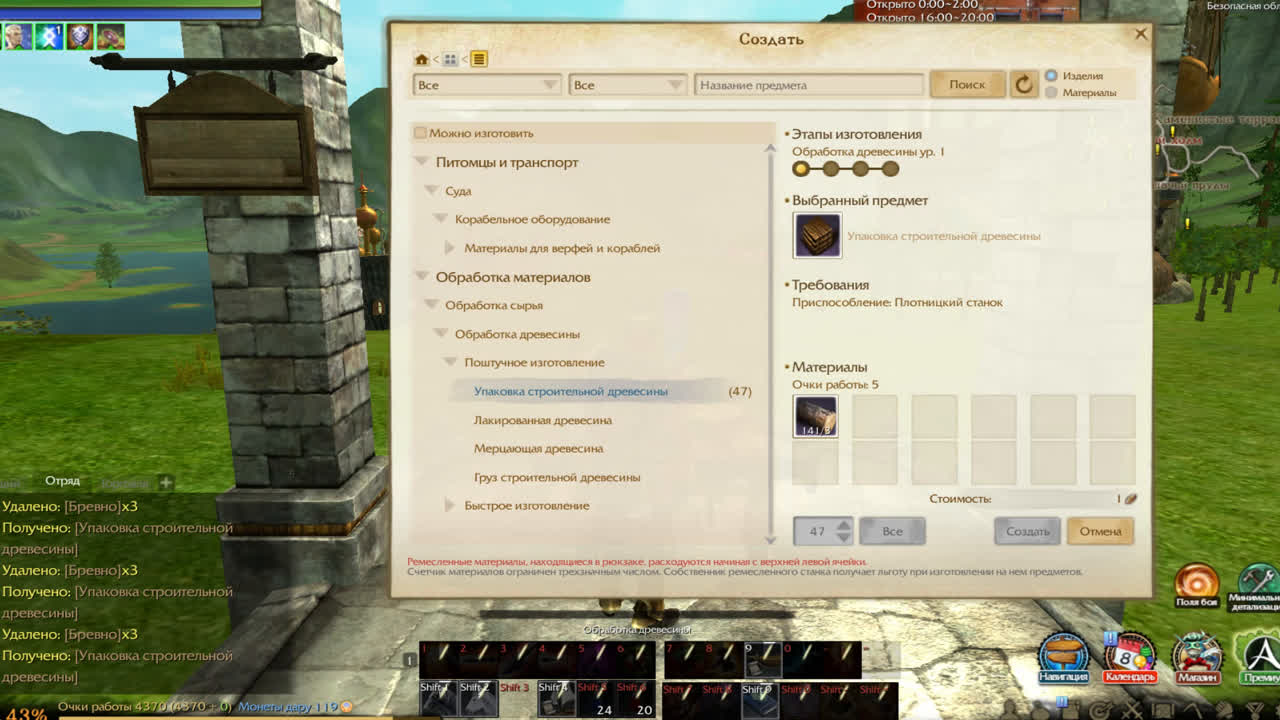
Task: Enable the Можно изготовить checkbox
Action: (x=420, y=133)
